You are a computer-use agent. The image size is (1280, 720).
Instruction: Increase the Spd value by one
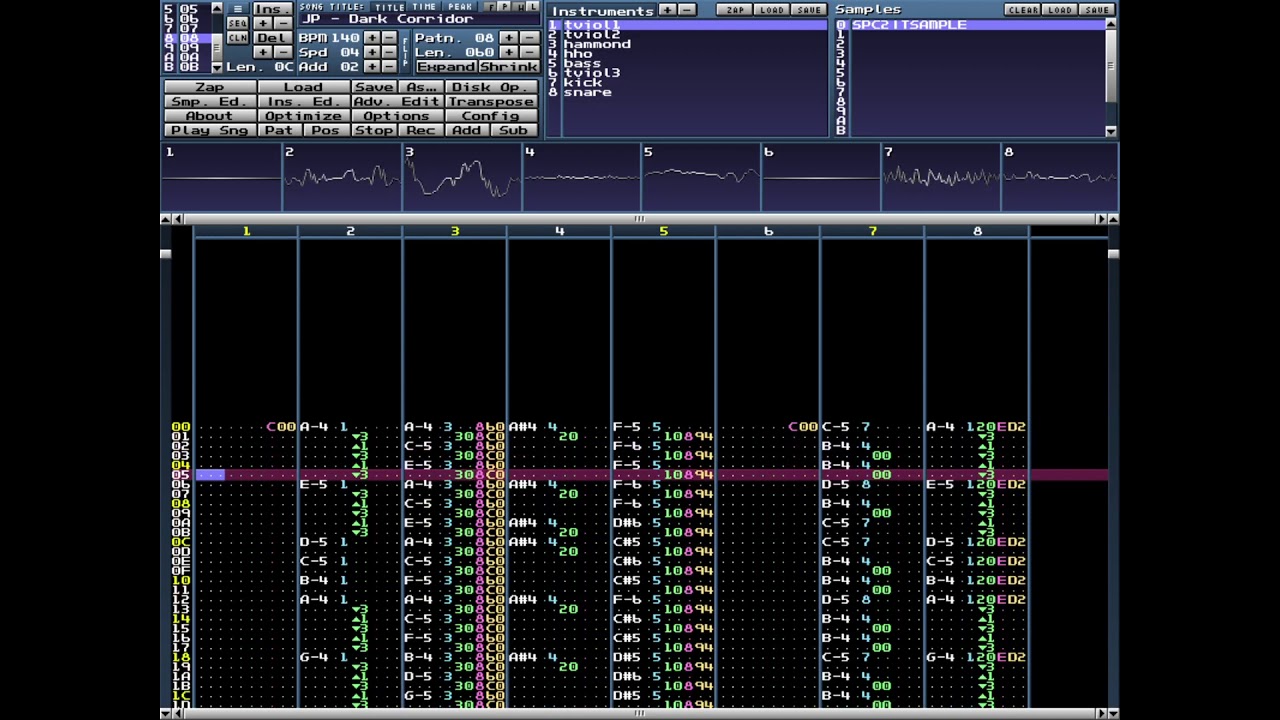372,52
